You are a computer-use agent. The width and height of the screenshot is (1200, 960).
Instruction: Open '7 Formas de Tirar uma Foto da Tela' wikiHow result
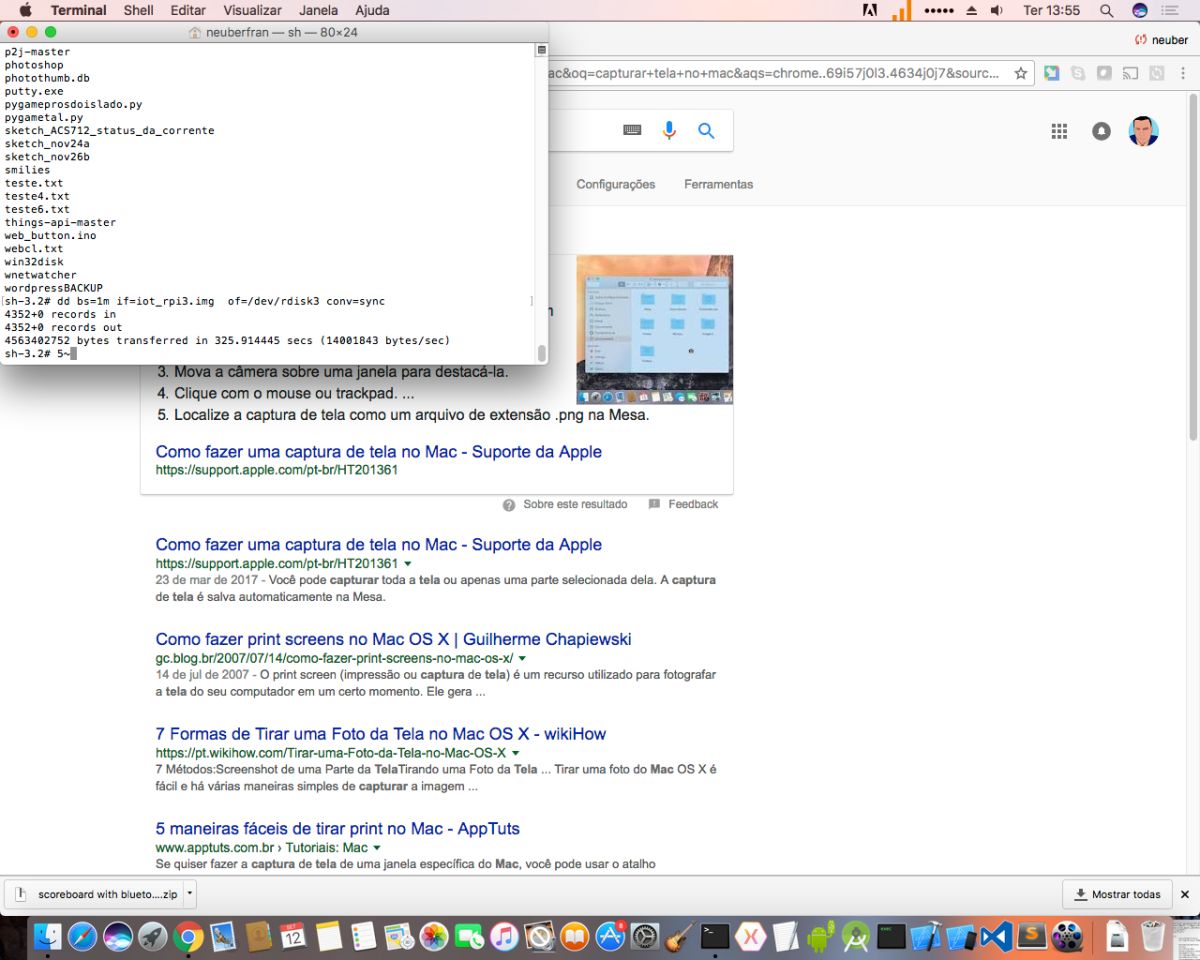pyautogui.click(x=381, y=733)
